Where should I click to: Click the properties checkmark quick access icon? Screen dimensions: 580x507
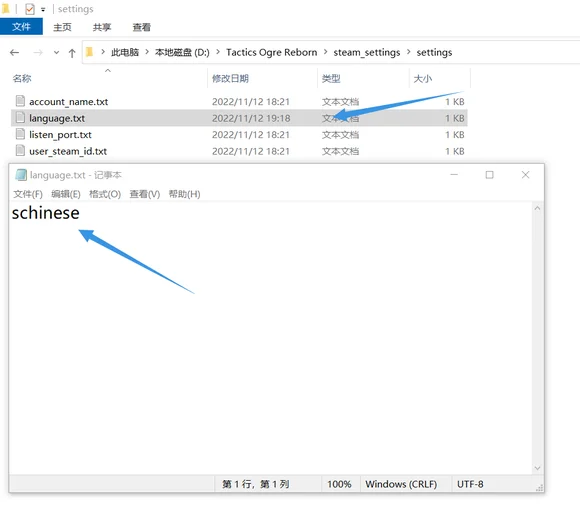click(x=30, y=9)
